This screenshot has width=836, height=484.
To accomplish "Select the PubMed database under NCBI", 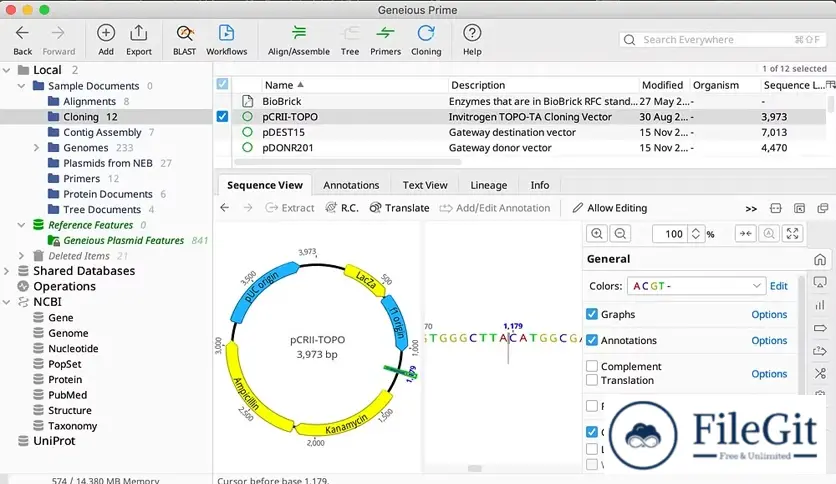I will click(x=67, y=395).
